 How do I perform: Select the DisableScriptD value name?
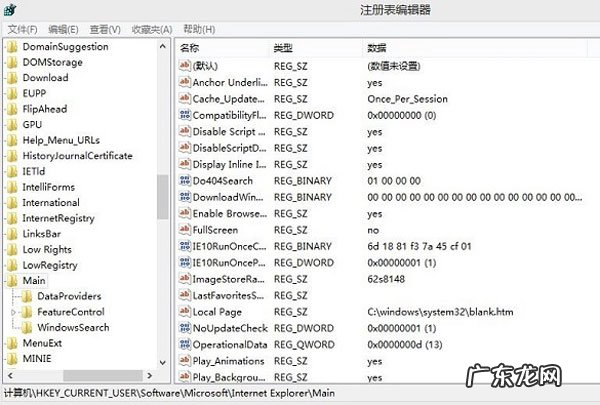(x=230, y=148)
